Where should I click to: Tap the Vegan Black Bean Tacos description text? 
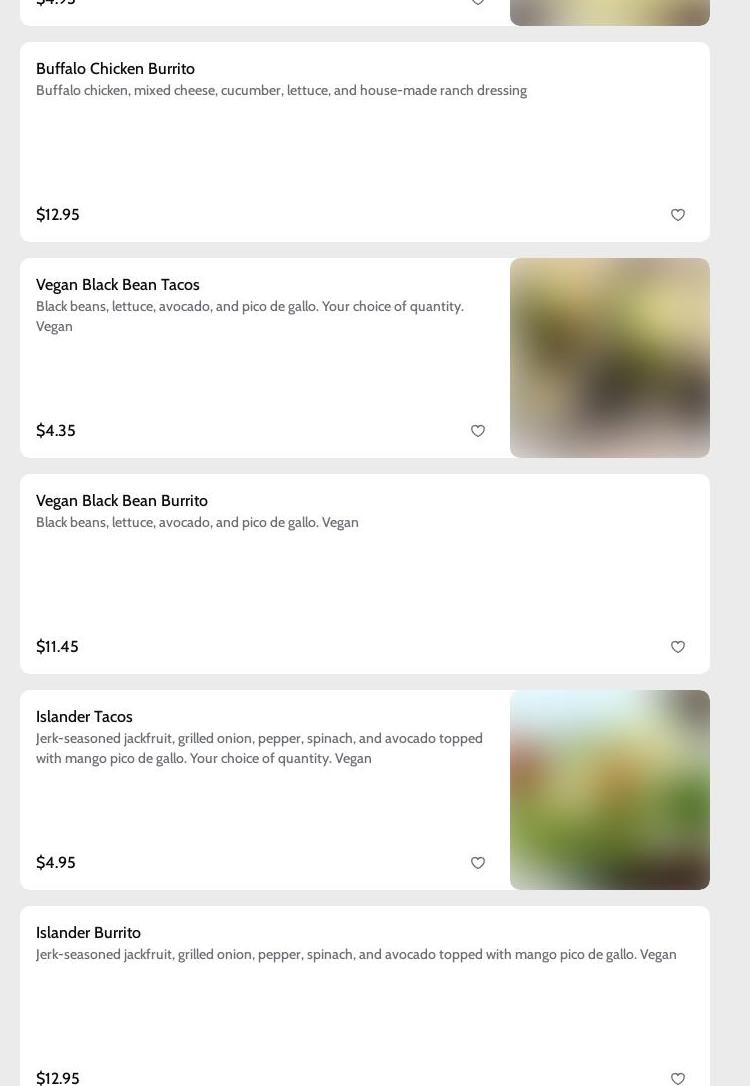click(x=250, y=316)
